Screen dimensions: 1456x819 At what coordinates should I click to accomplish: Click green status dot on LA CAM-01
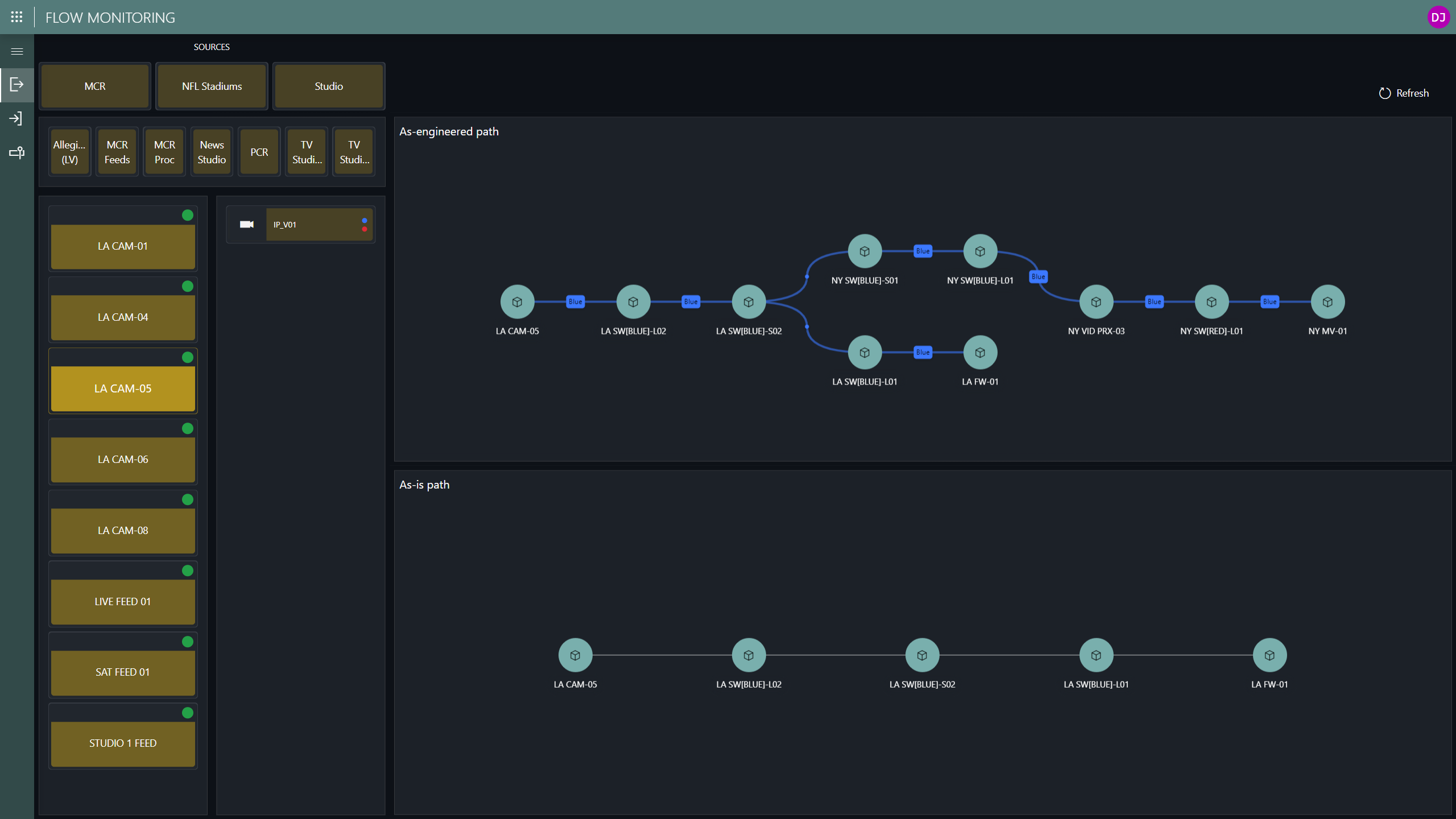pos(188,215)
